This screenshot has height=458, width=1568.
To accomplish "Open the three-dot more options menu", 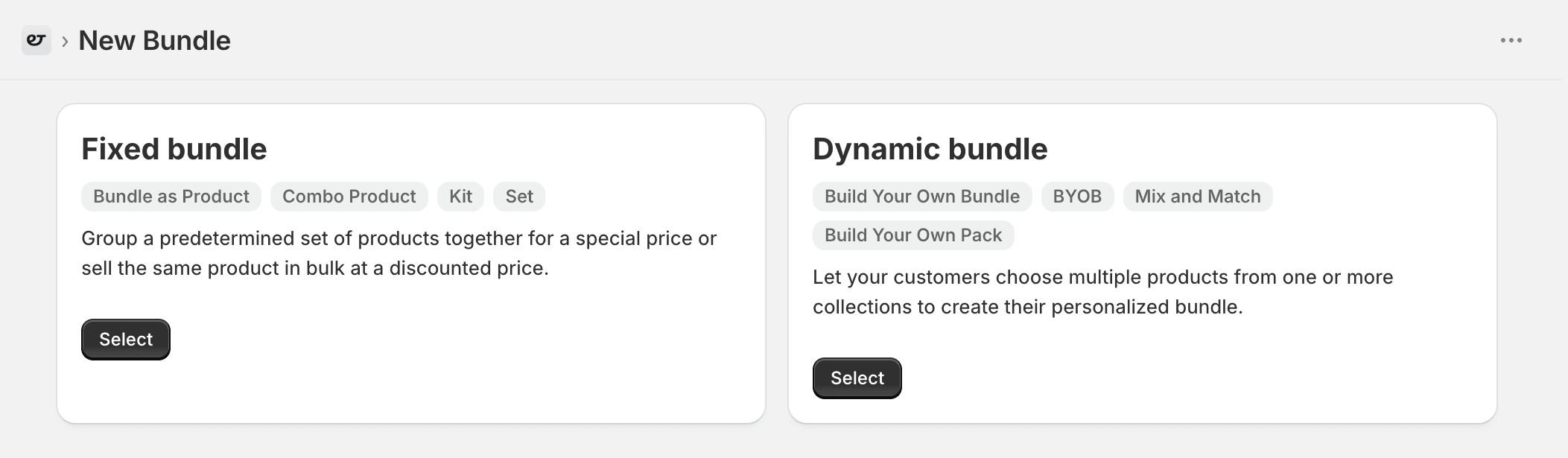I will tap(1511, 40).
